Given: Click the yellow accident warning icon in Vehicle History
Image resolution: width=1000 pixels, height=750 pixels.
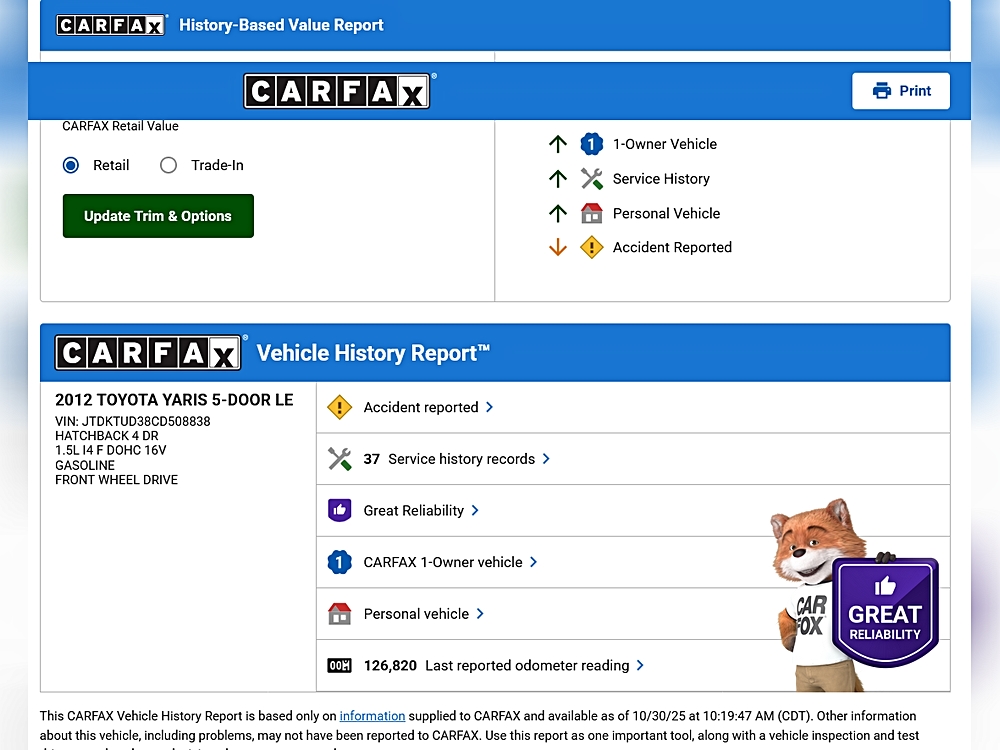Looking at the screenshot, I should 340,407.
